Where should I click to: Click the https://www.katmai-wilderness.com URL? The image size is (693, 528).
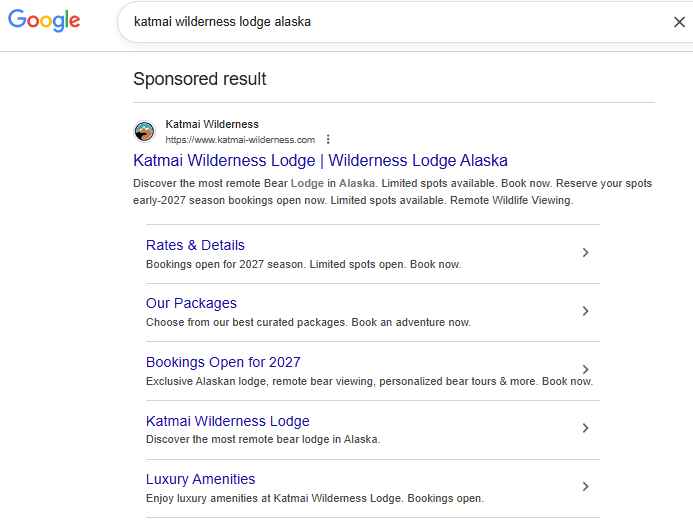(240, 140)
